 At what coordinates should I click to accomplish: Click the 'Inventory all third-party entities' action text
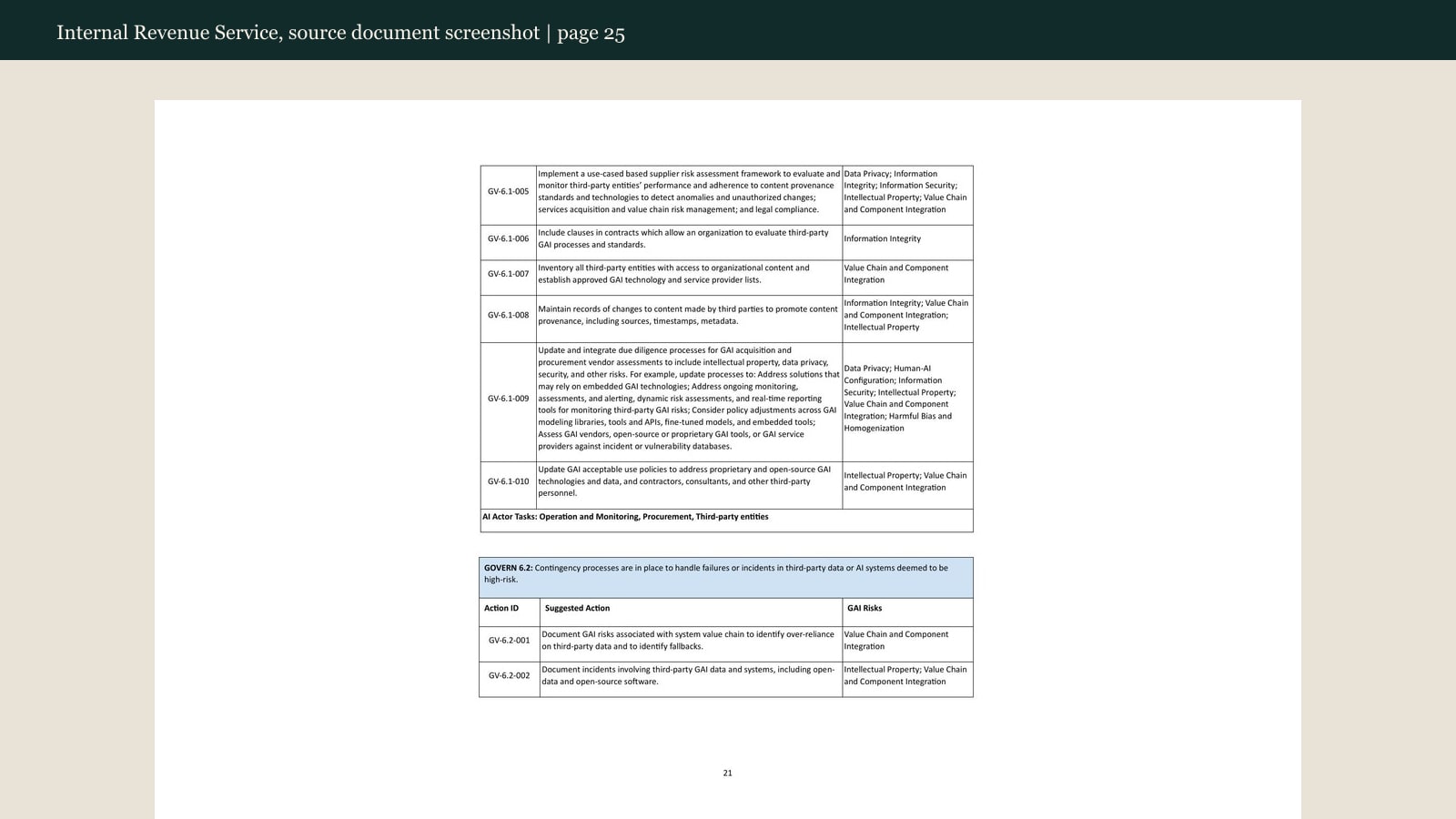673,274
